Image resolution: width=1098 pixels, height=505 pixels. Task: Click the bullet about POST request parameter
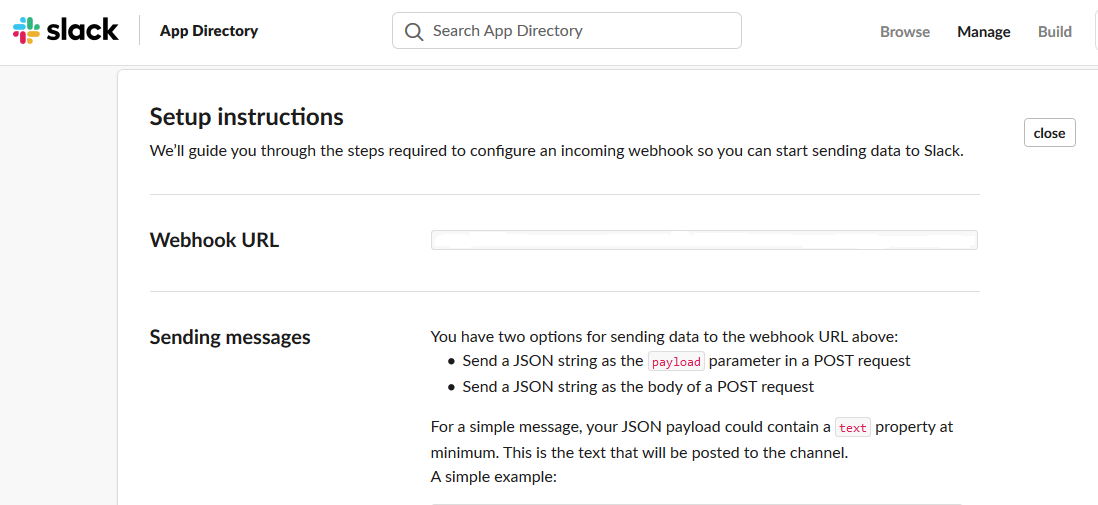coord(686,360)
